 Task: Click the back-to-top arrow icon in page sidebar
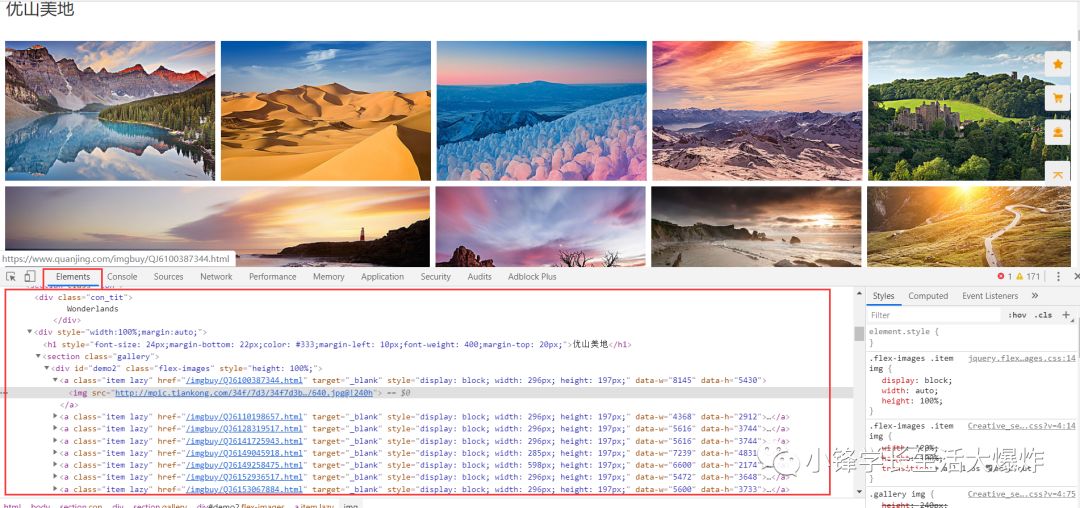1058,173
